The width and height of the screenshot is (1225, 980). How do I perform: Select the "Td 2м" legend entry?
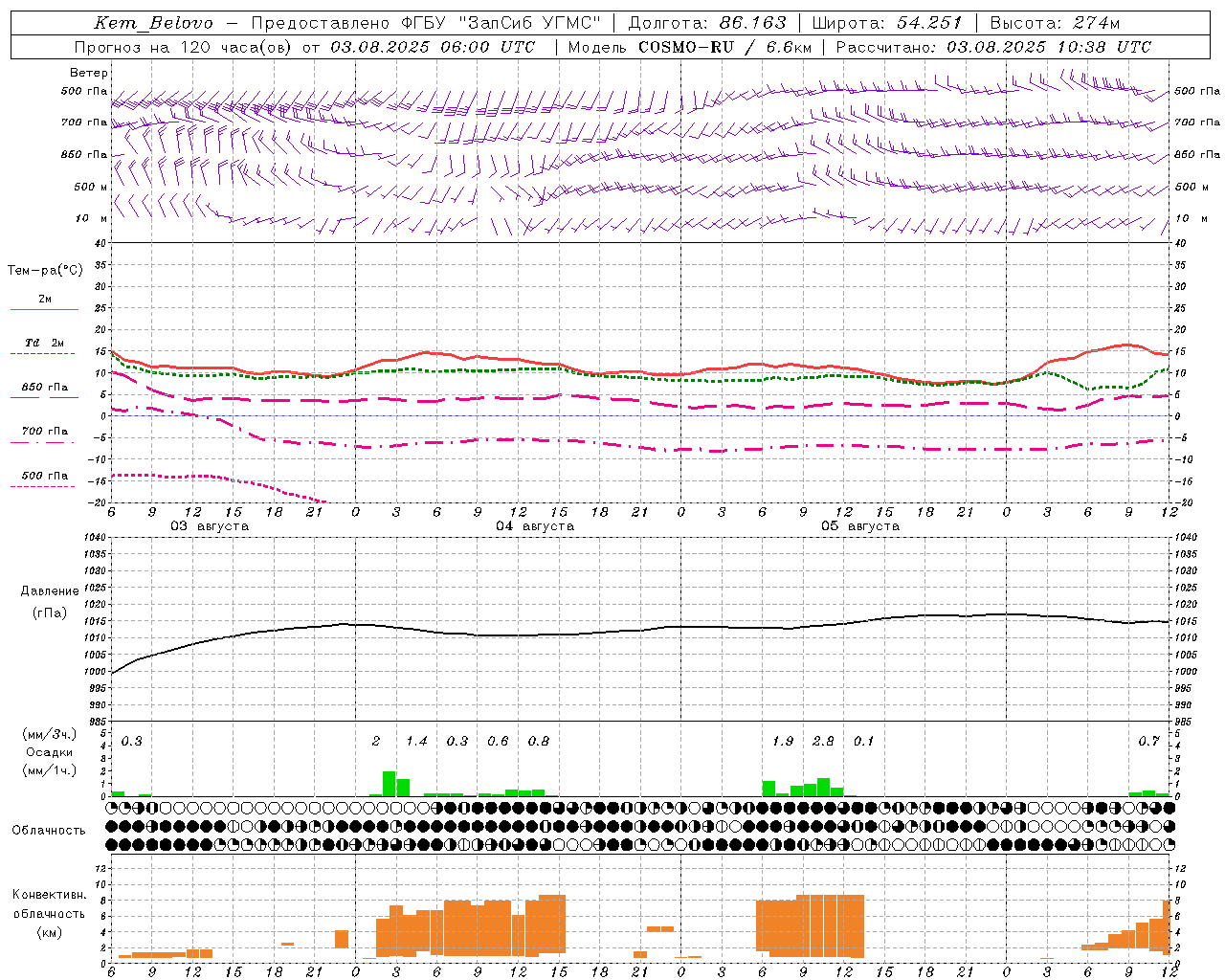[x=45, y=343]
